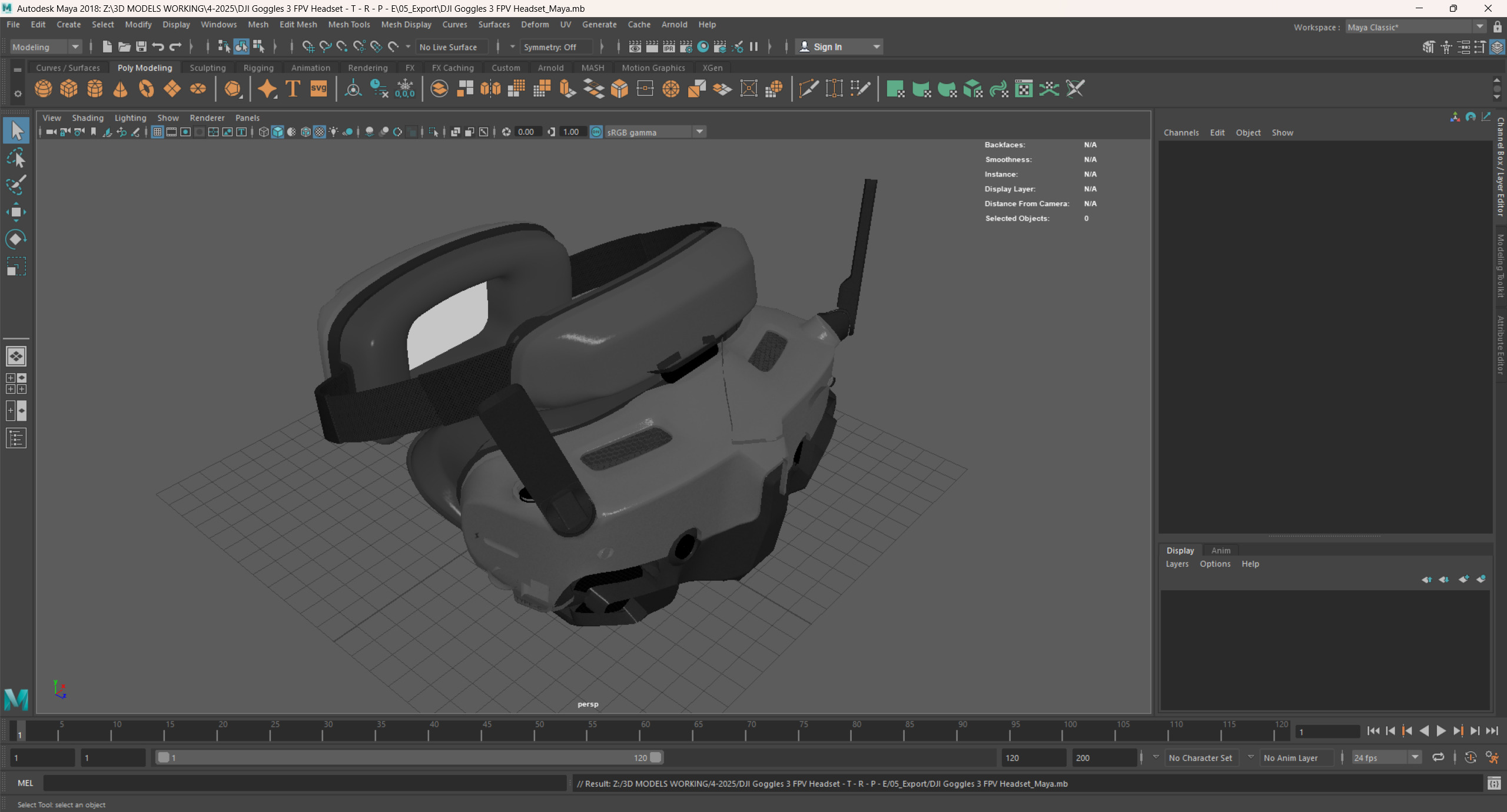Screen dimensions: 1507x812
Task: Click the time slider at frame 60
Action: [x=640, y=731]
